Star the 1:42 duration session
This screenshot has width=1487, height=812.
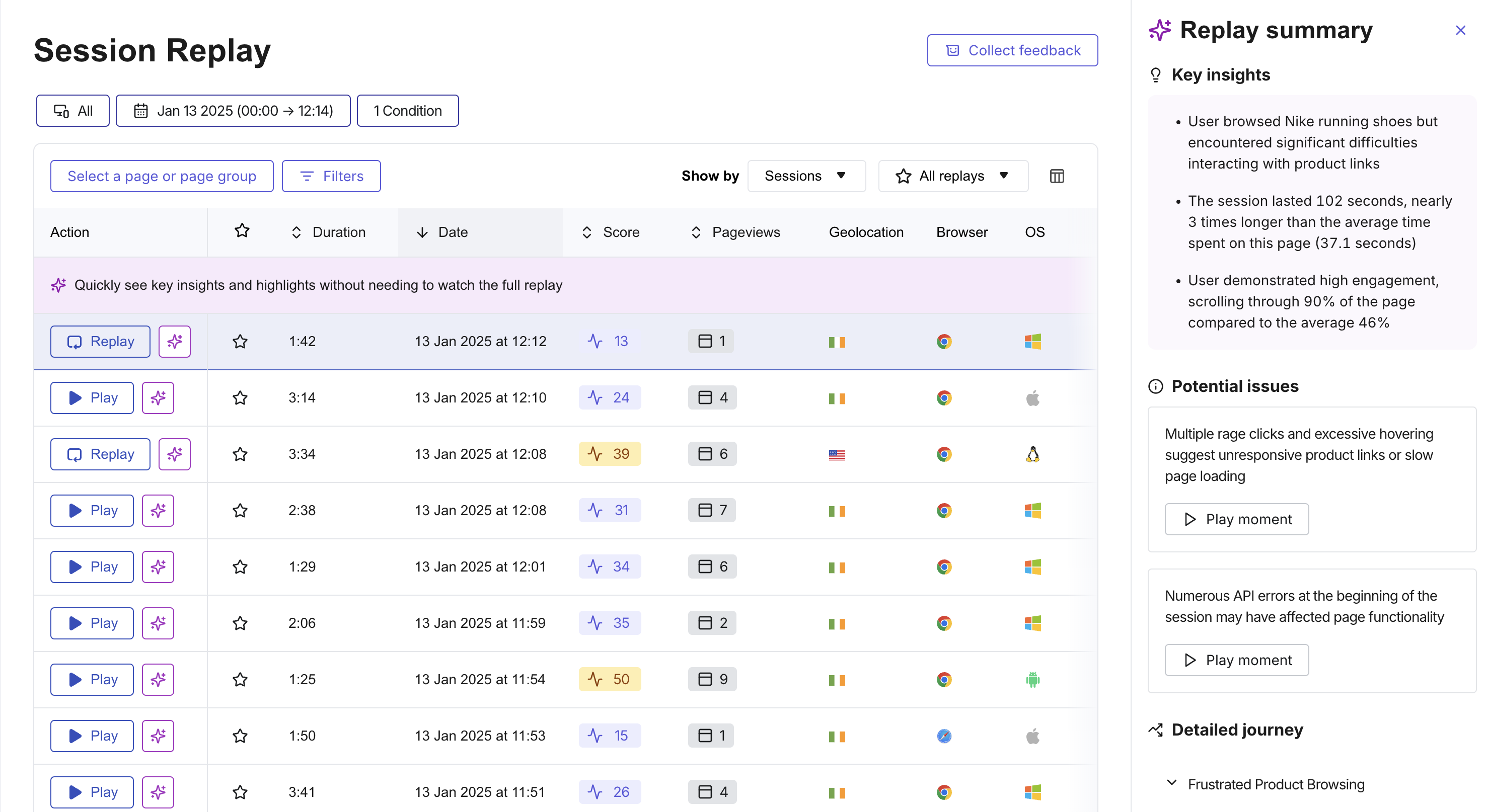tap(240, 342)
